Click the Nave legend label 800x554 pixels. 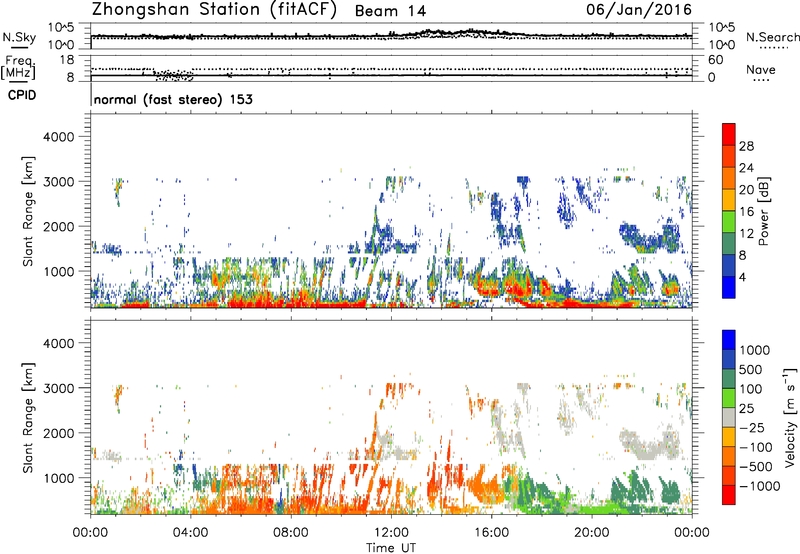coord(761,70)
